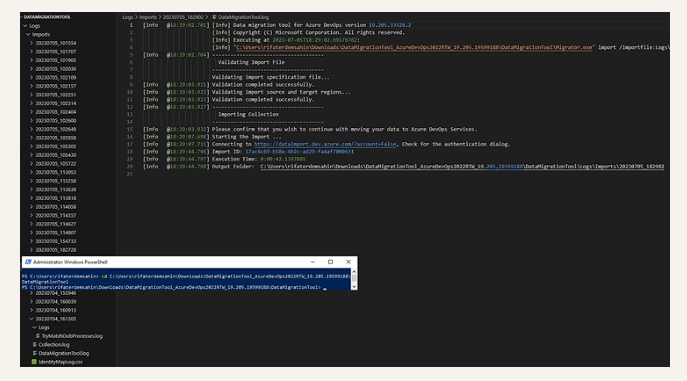Select the 20230705_182902 breadcrumb item
The width and height of the screenshot is (687, 381).
183,17
